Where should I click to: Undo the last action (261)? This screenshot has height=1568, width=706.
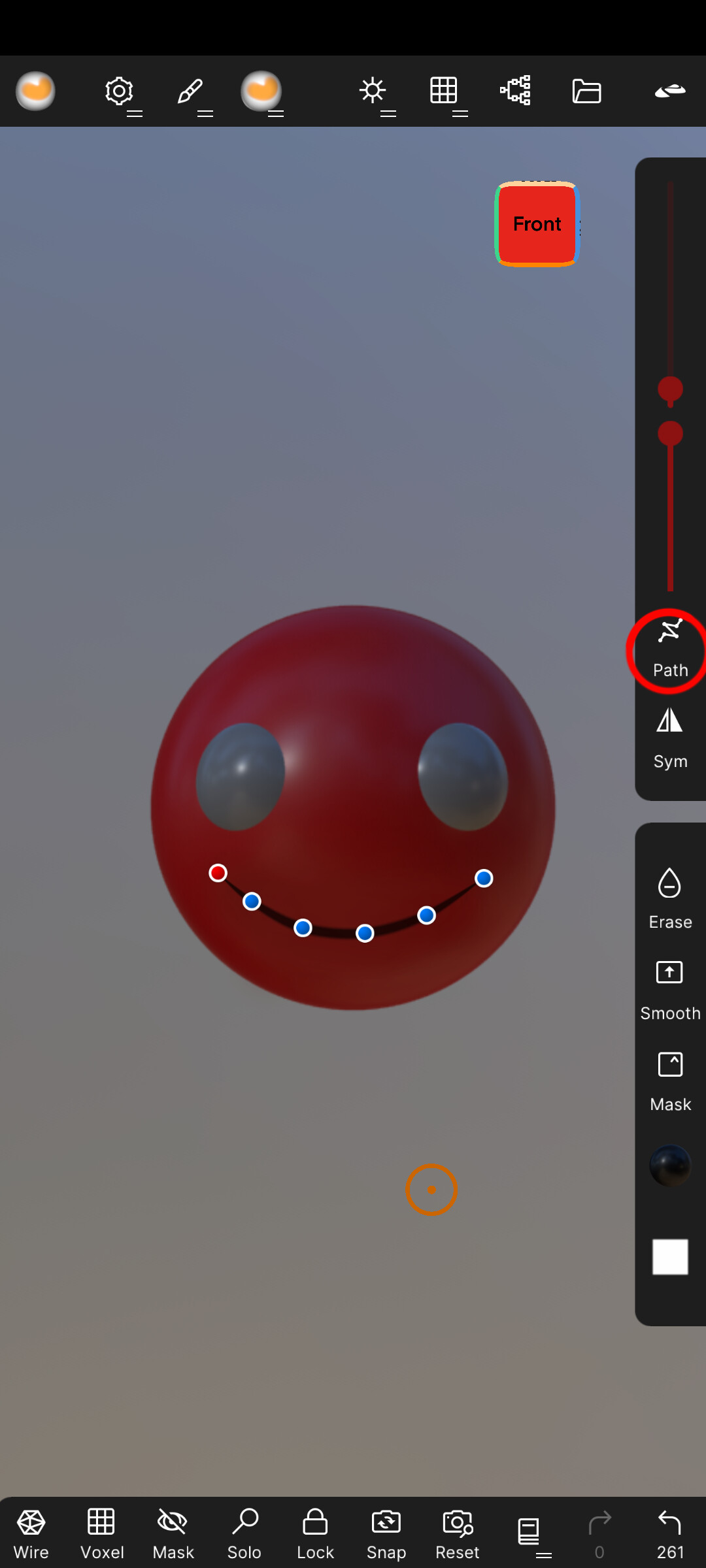[x=671, y=1534]
